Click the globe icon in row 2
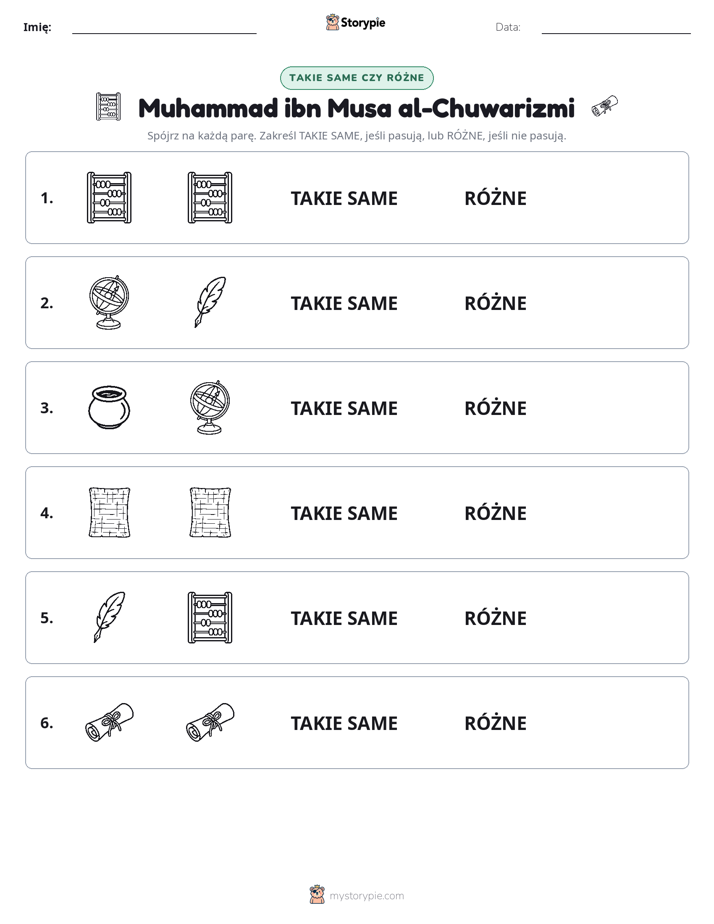This screenshot has height=924, width=714. tap(109, 302)
